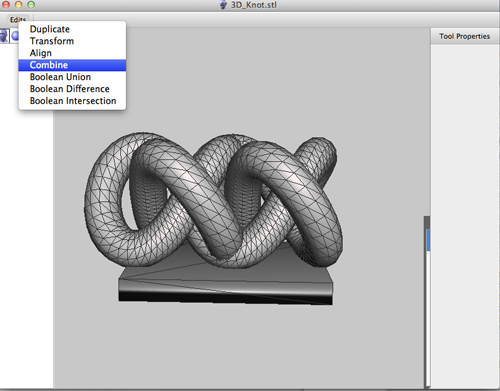
Task: Click the 3D_Knot.stl window title
Action: 254,5
